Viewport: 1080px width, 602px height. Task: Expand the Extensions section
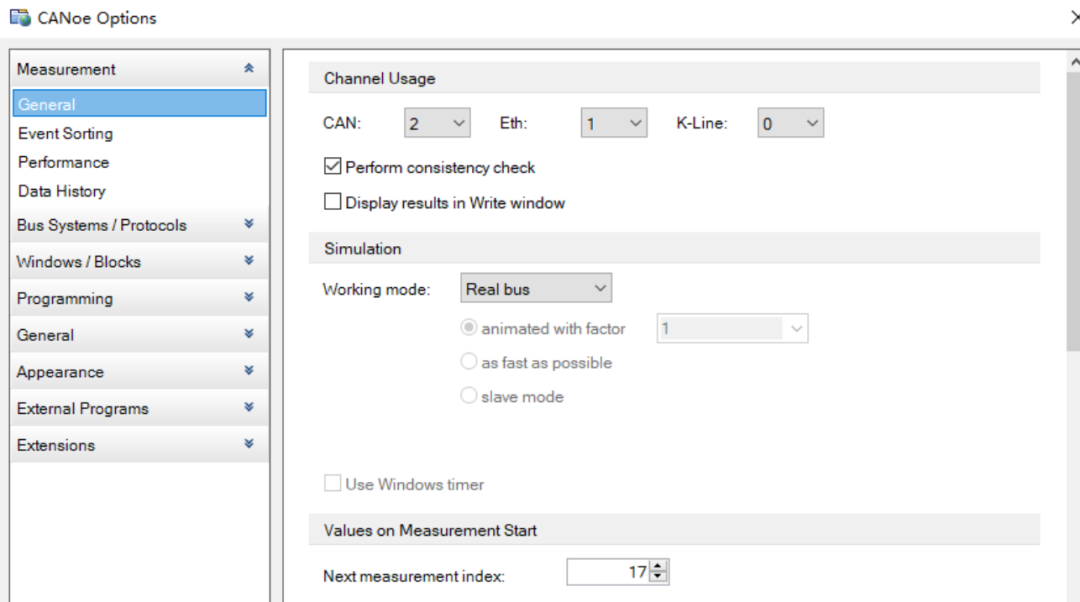(x=139, y=444)
